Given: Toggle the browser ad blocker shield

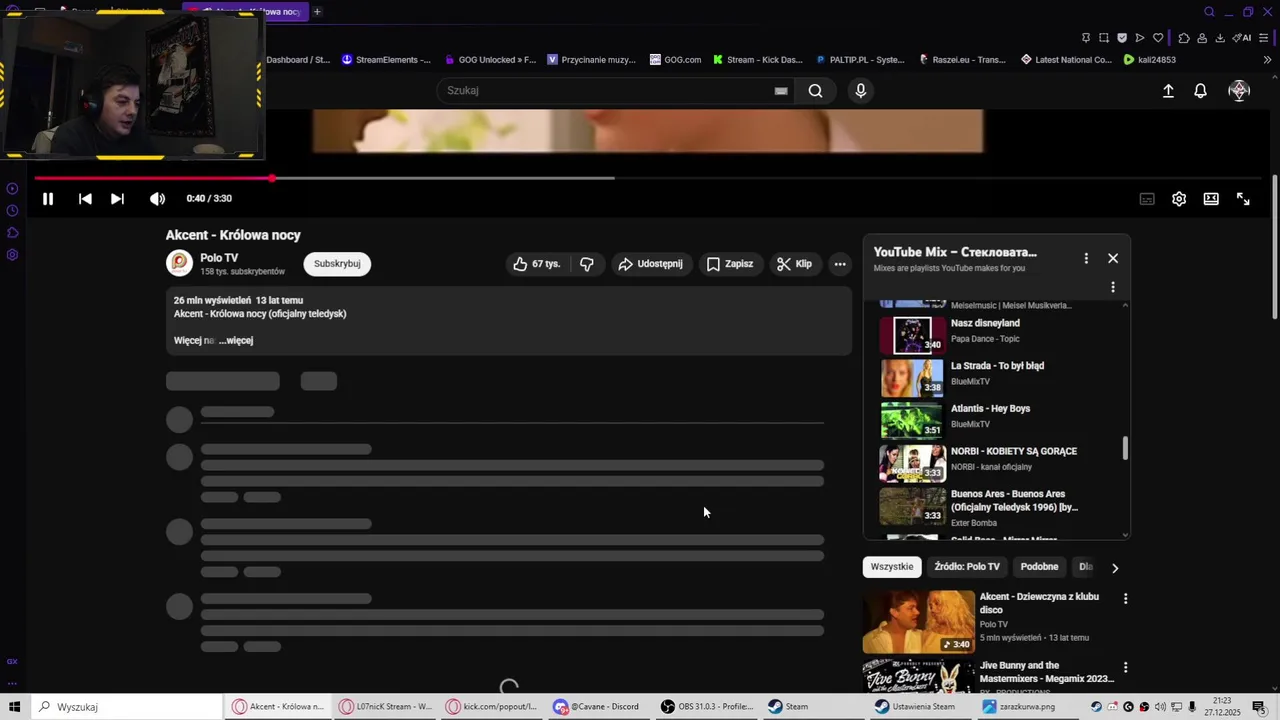Looking at the screenshot, I should (x=1122, y=38).
